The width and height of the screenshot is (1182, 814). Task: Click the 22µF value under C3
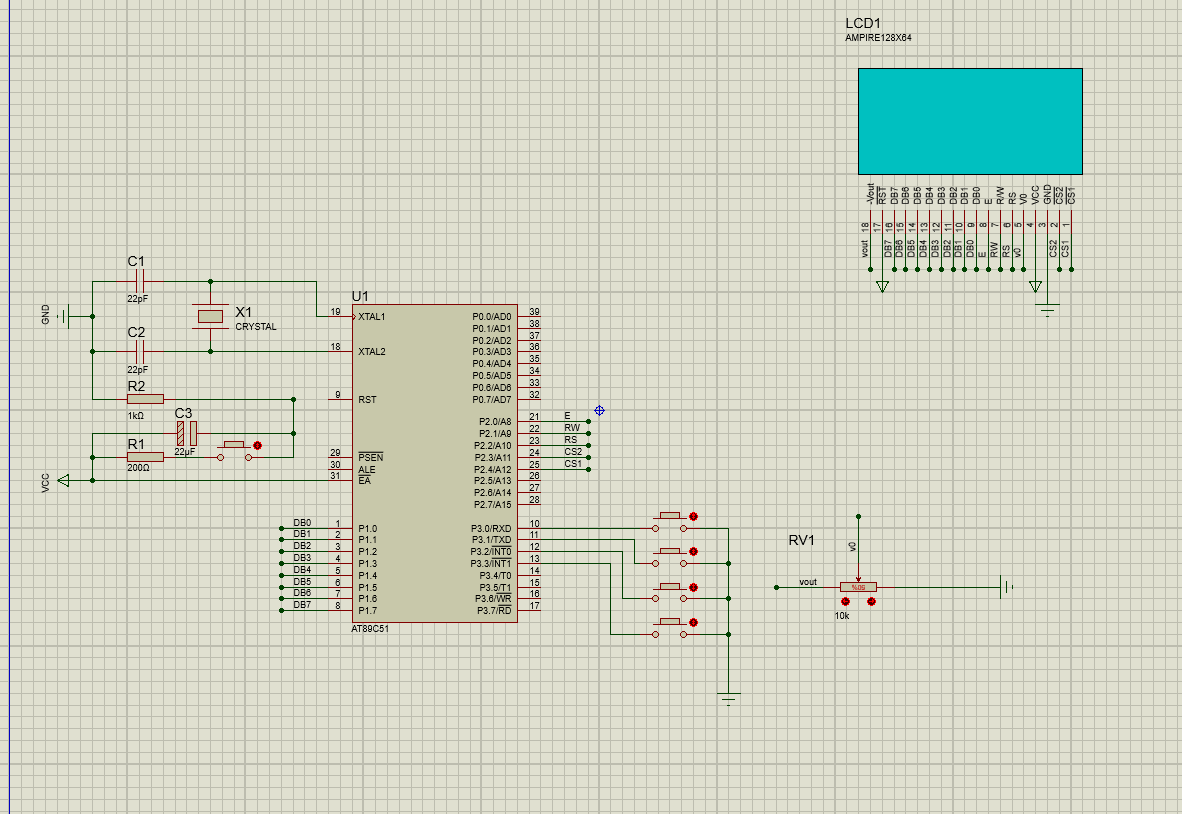pos(185,451)
